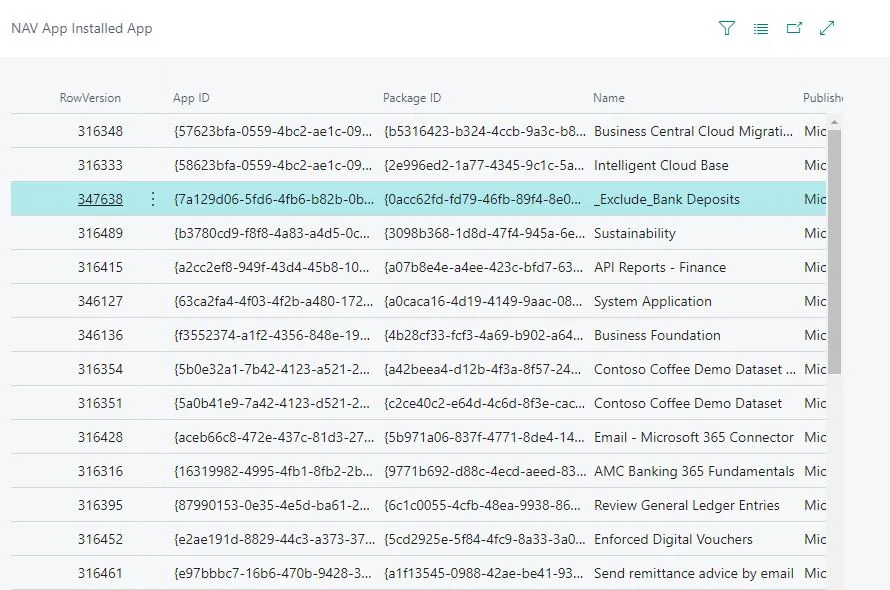Select Enforced Digital Vouchers name
890x590 pixels.
coord(673,539)
